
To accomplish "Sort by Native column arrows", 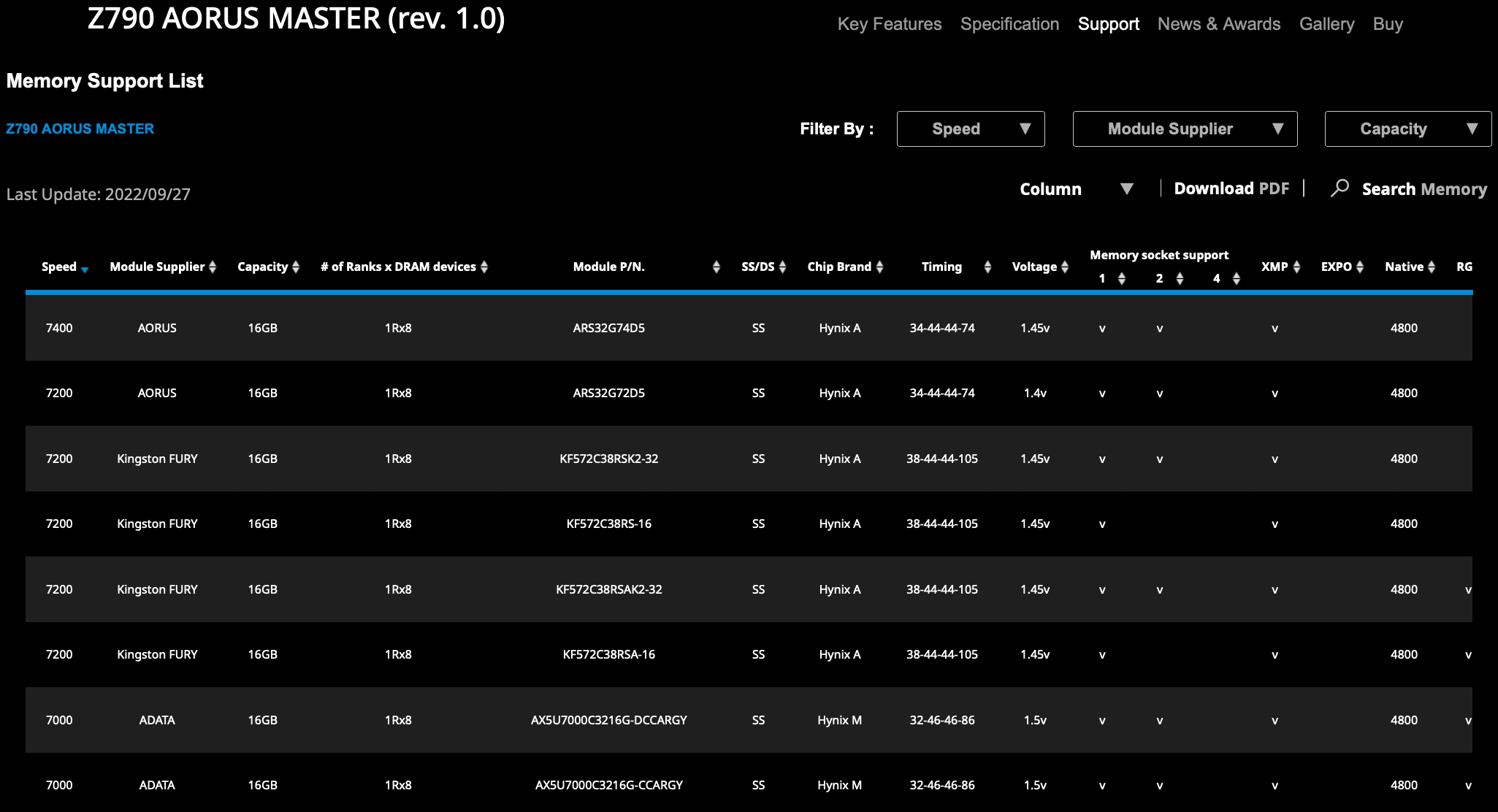I will [x=1432, y=267].
